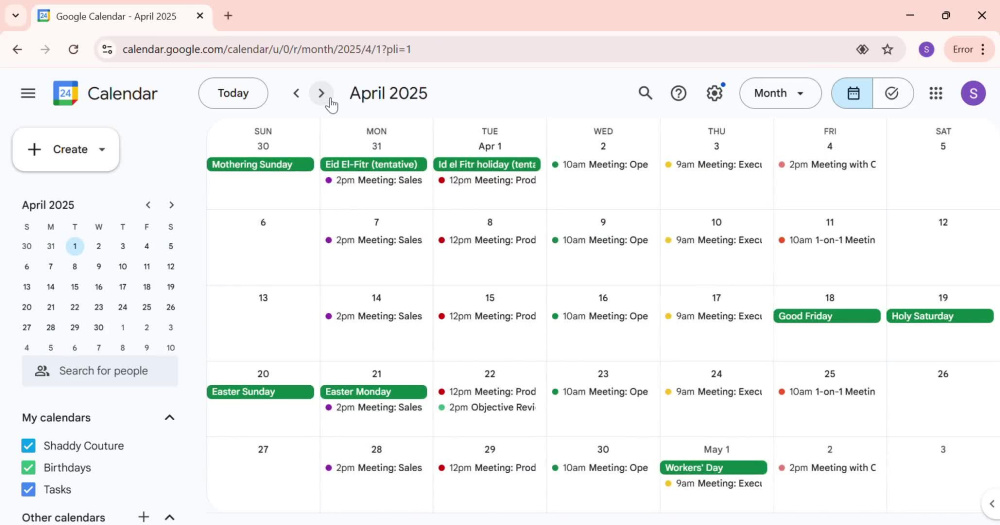Switch to calendar view icon

click(853, 93)
